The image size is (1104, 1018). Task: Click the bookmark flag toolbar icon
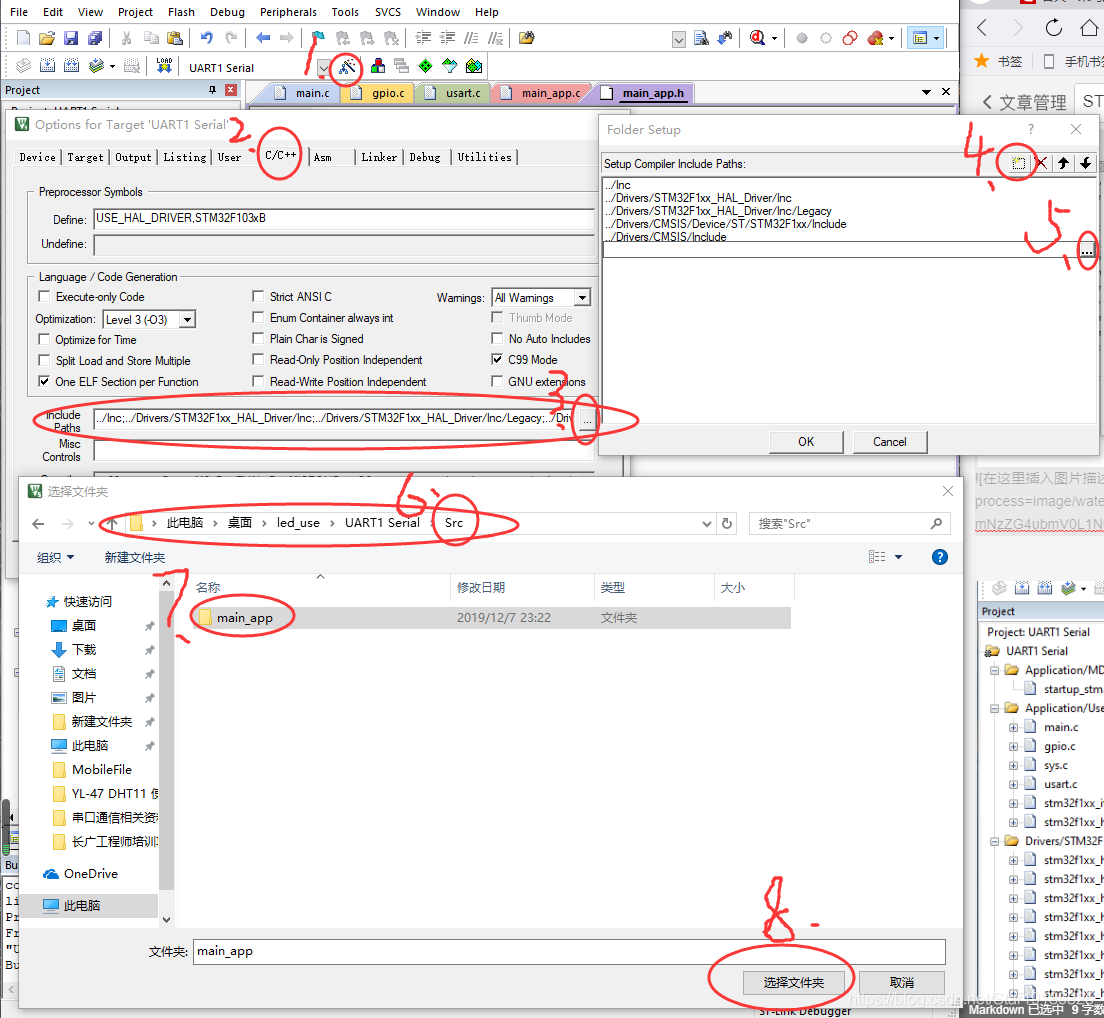point(318,38)
